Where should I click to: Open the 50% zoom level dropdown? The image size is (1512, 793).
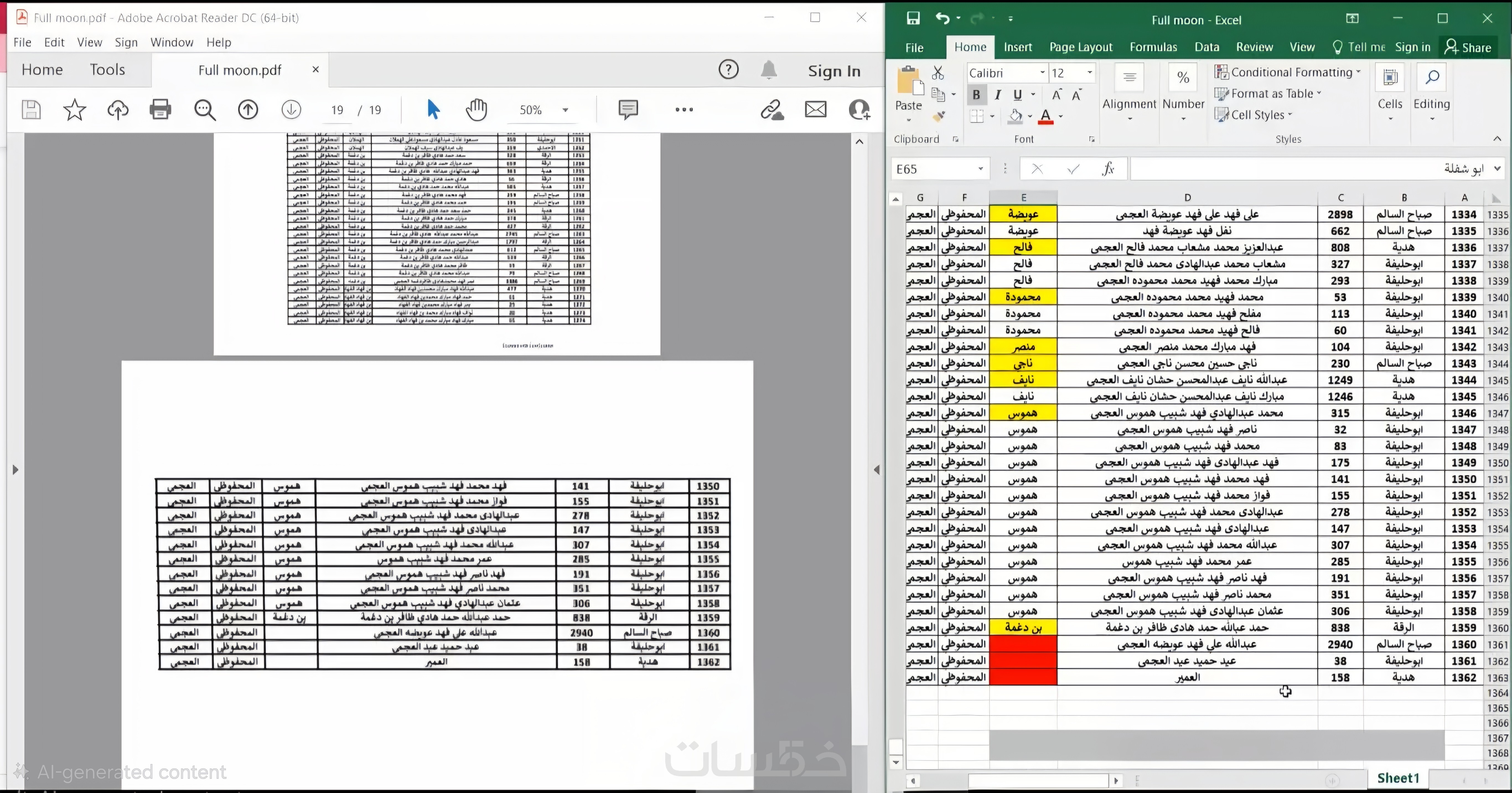coord(565,110)
